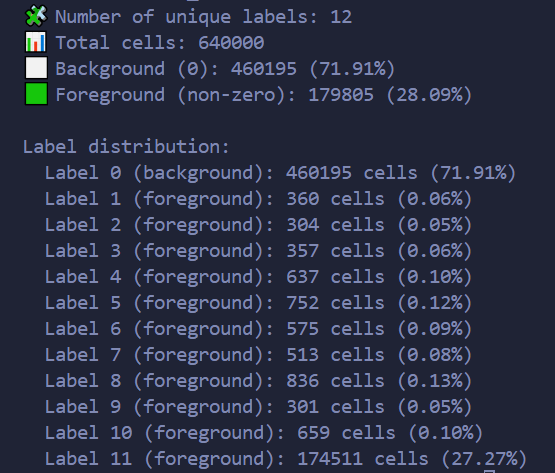Click the 'Label distribution:' heading

126,147
